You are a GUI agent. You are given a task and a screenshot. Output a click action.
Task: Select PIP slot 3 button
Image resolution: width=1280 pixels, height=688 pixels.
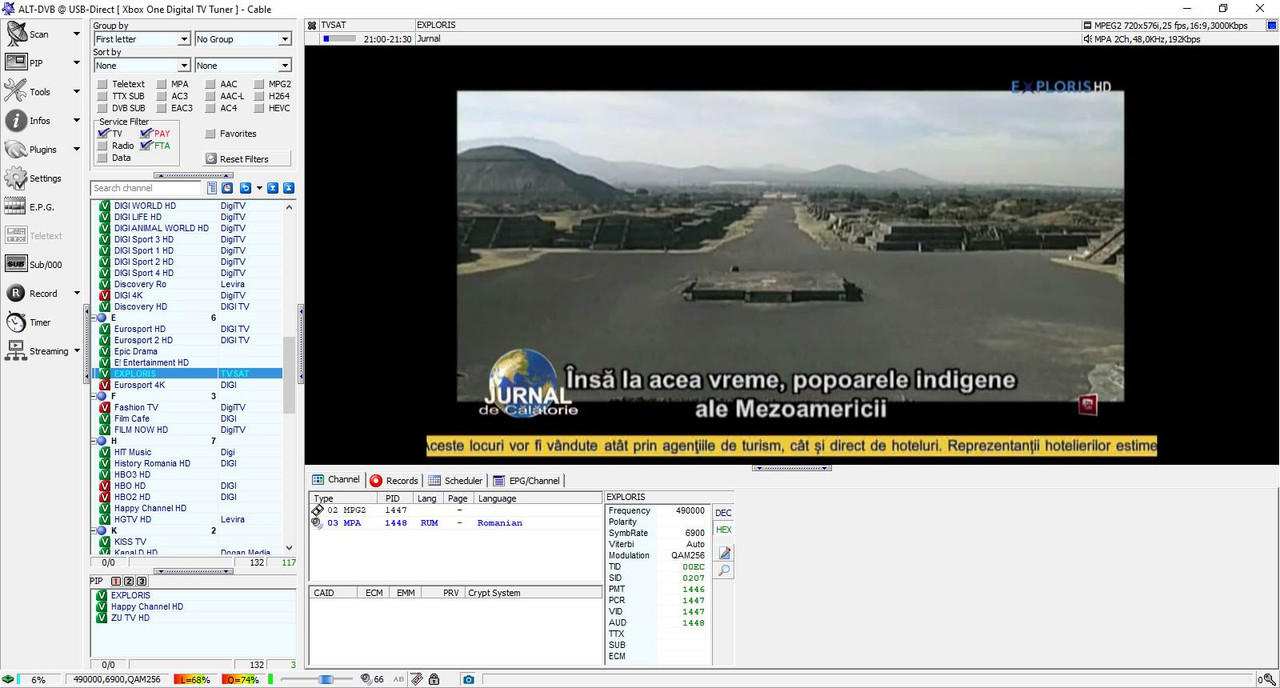coord(142,581)
